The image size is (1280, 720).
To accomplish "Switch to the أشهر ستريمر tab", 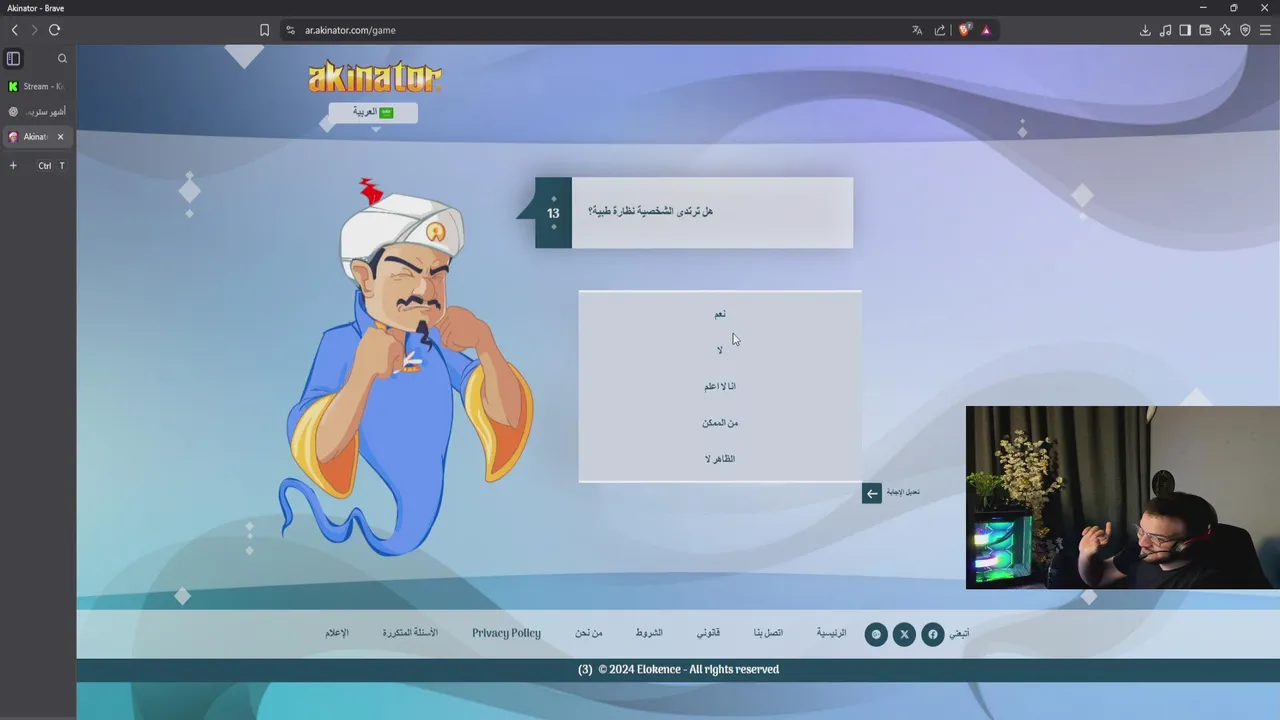I will tap(38, 112).
